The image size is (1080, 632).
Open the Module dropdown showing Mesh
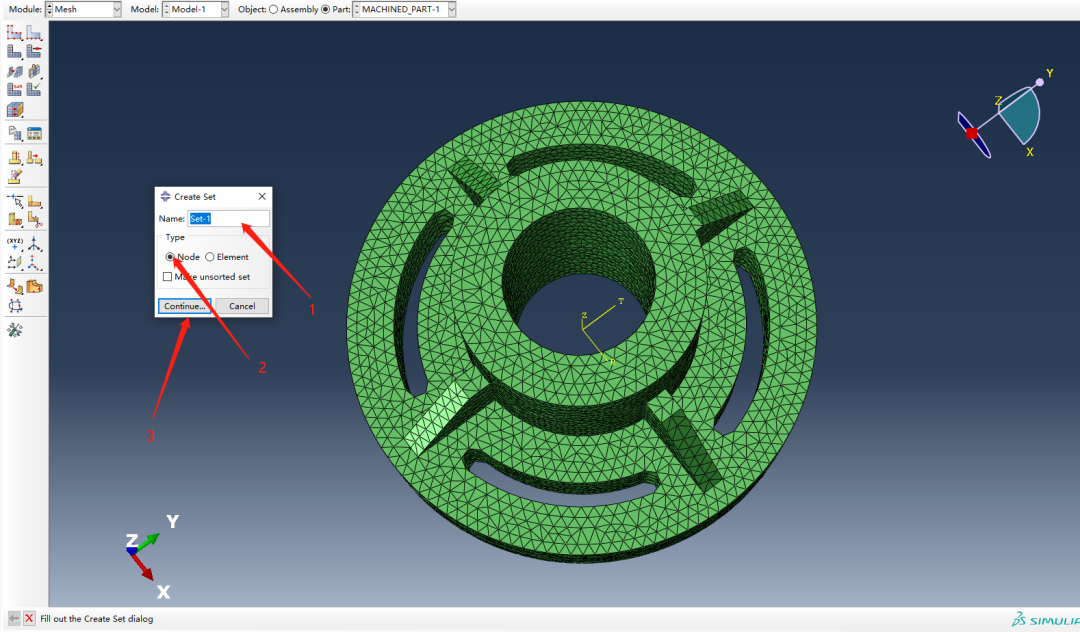click(x=85, y=9)
